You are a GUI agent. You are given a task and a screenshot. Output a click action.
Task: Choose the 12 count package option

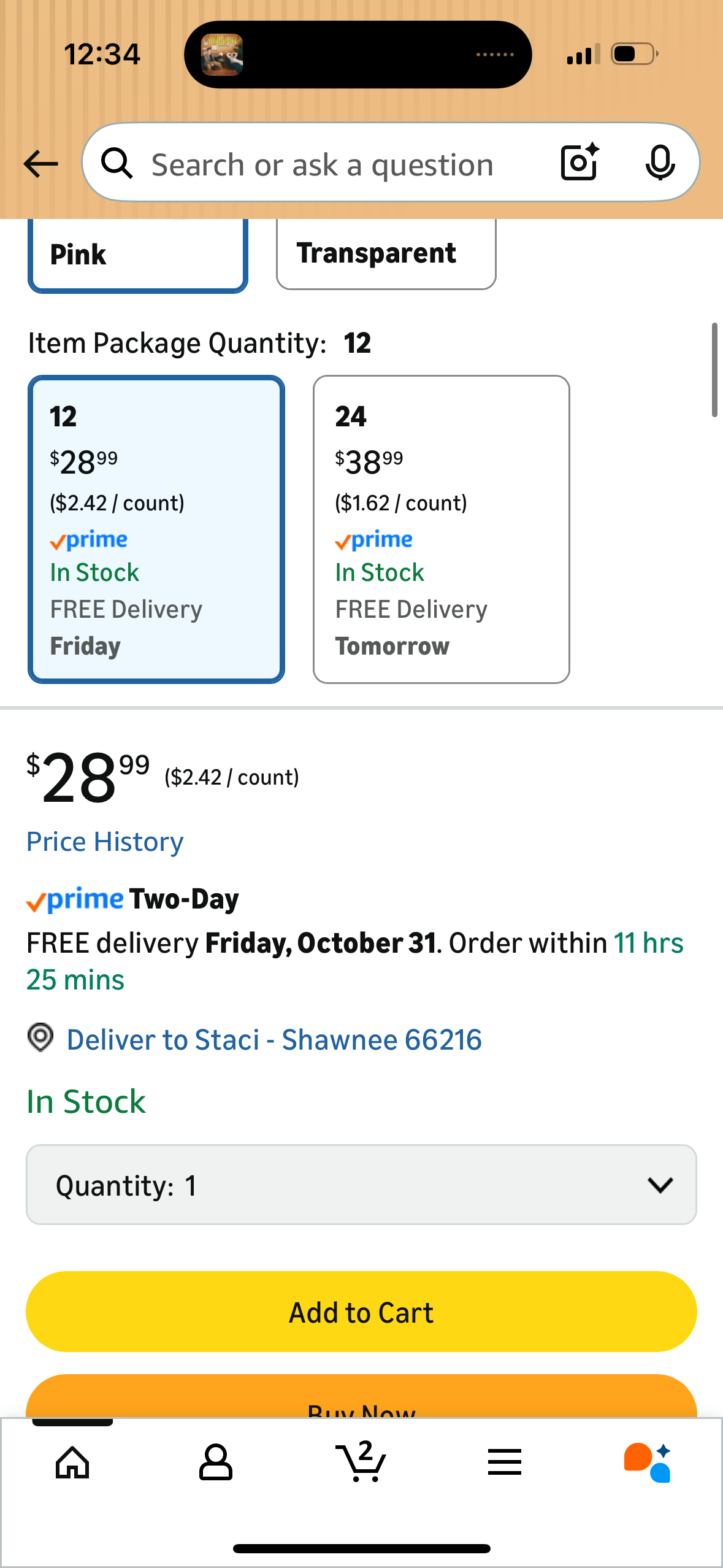click(x=156, y=529)
